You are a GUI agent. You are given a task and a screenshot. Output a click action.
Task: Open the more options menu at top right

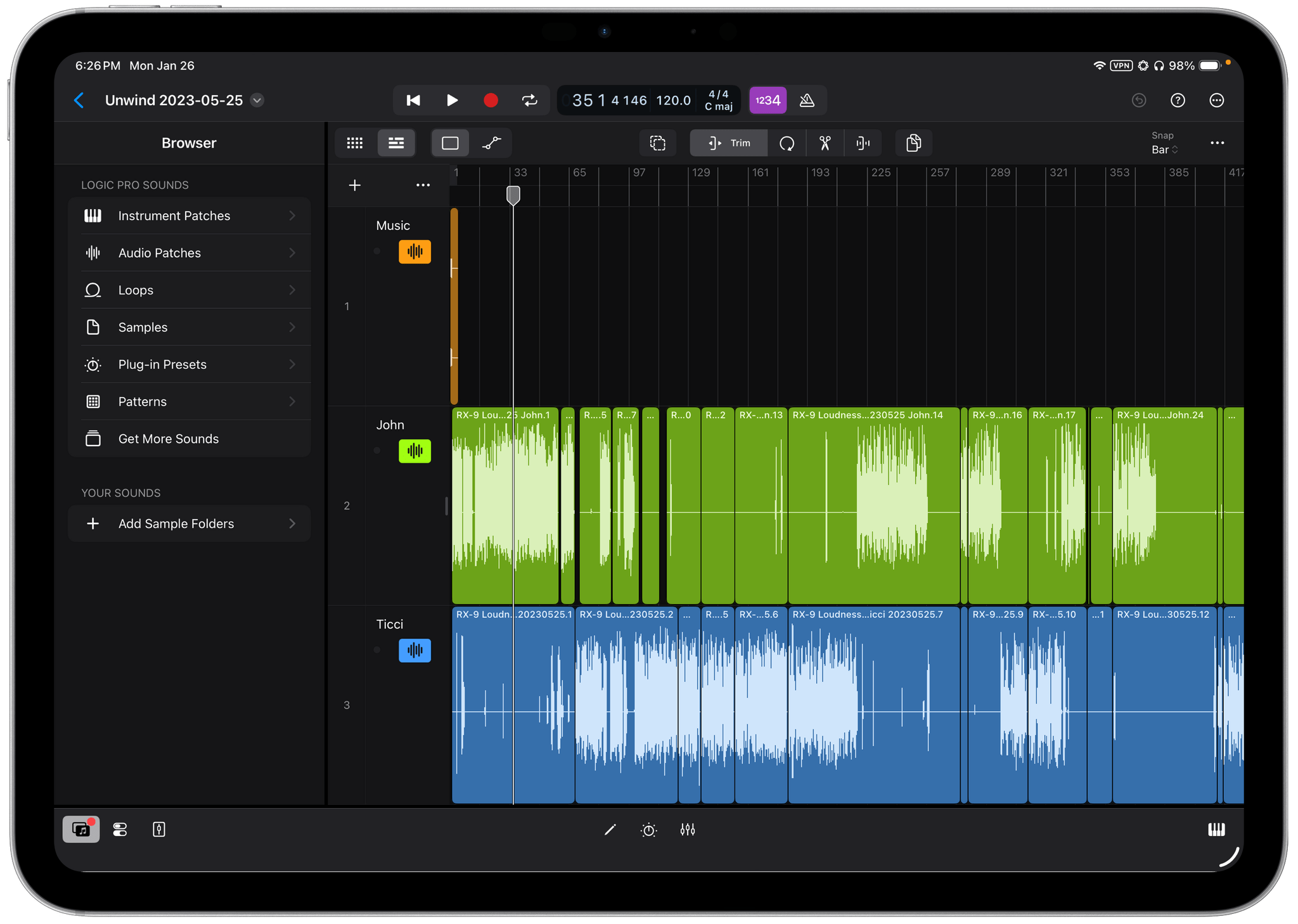point(1217,100)
